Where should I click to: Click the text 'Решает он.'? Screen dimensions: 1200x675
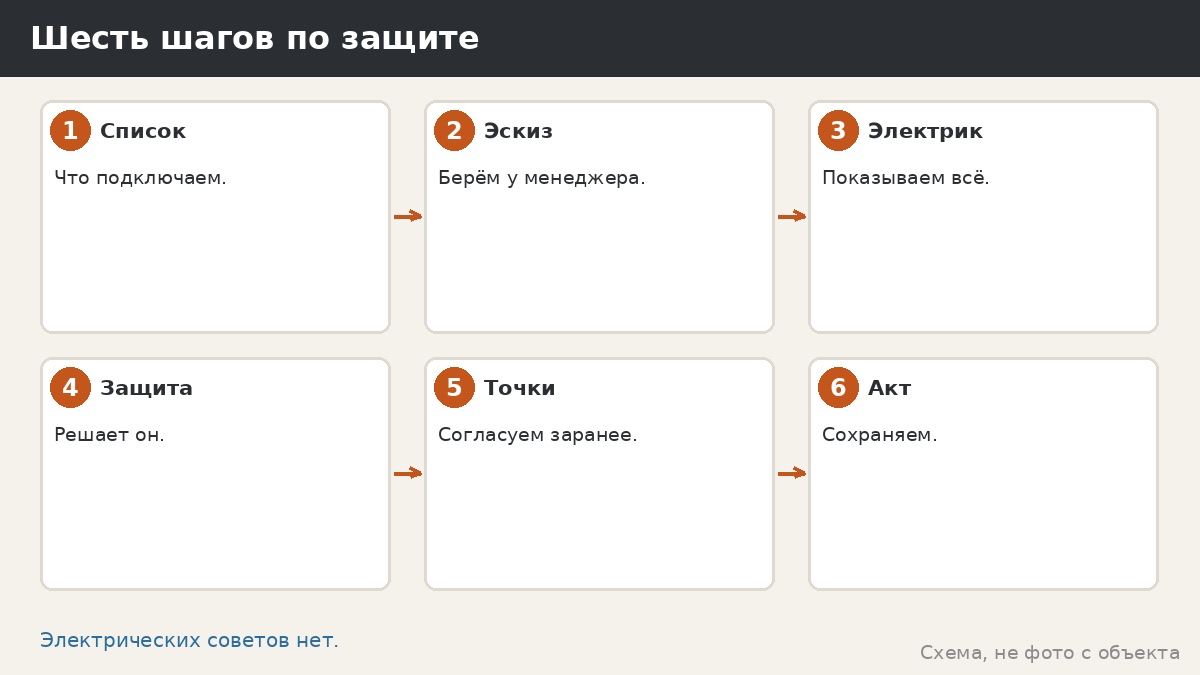(x=109, y=435)
